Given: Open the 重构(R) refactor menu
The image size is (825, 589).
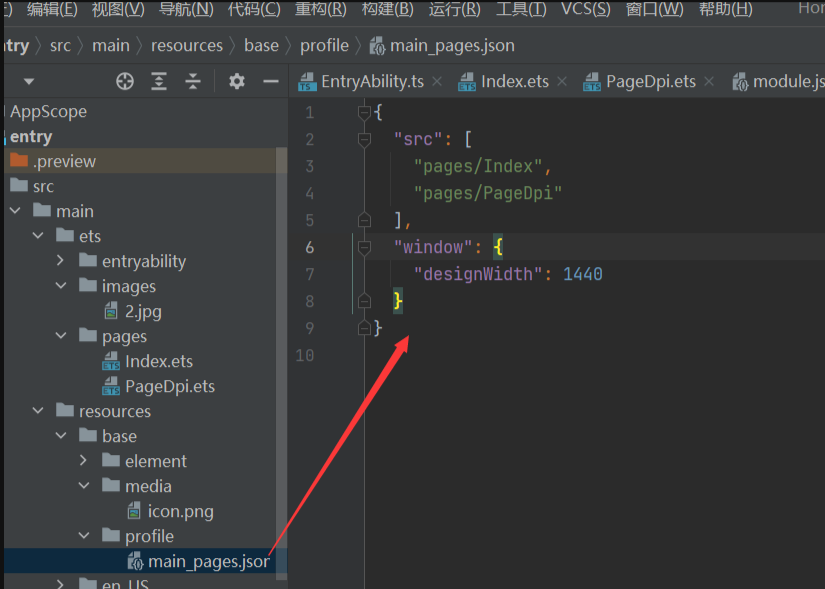Looking at the screenshot, I should point(320,10).
